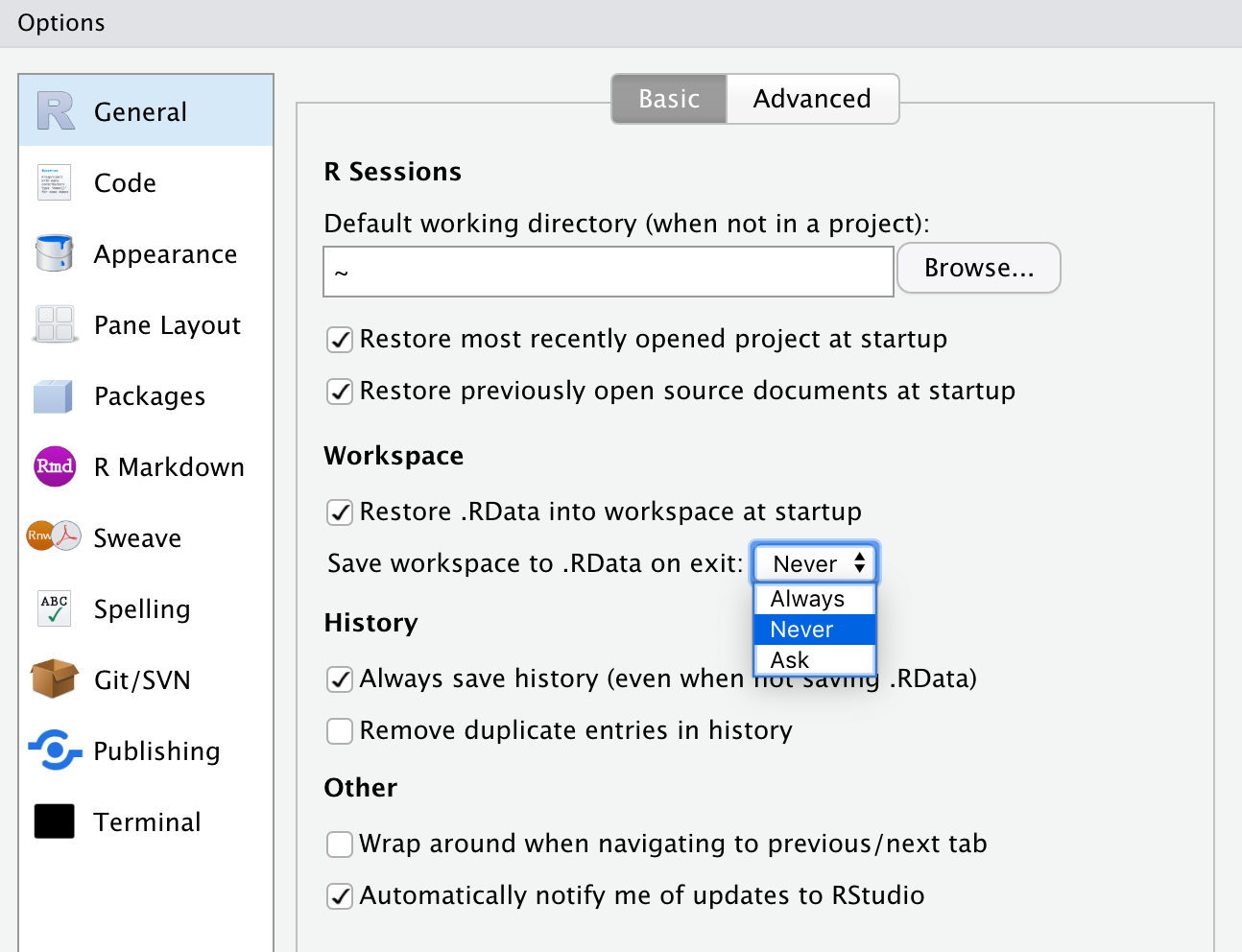This screenshot has height=952, width=1242.
Task: Click the Spelling ABC checkmark icon
Action: 54,608
